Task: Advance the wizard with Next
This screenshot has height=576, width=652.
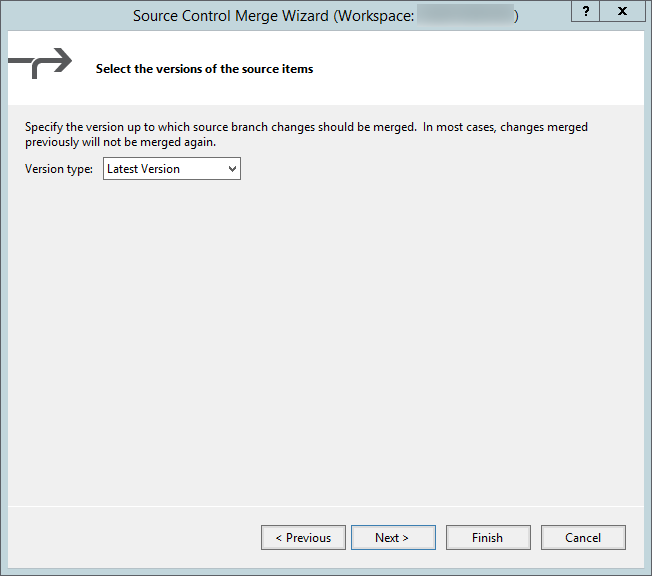Action: (392, 538)
